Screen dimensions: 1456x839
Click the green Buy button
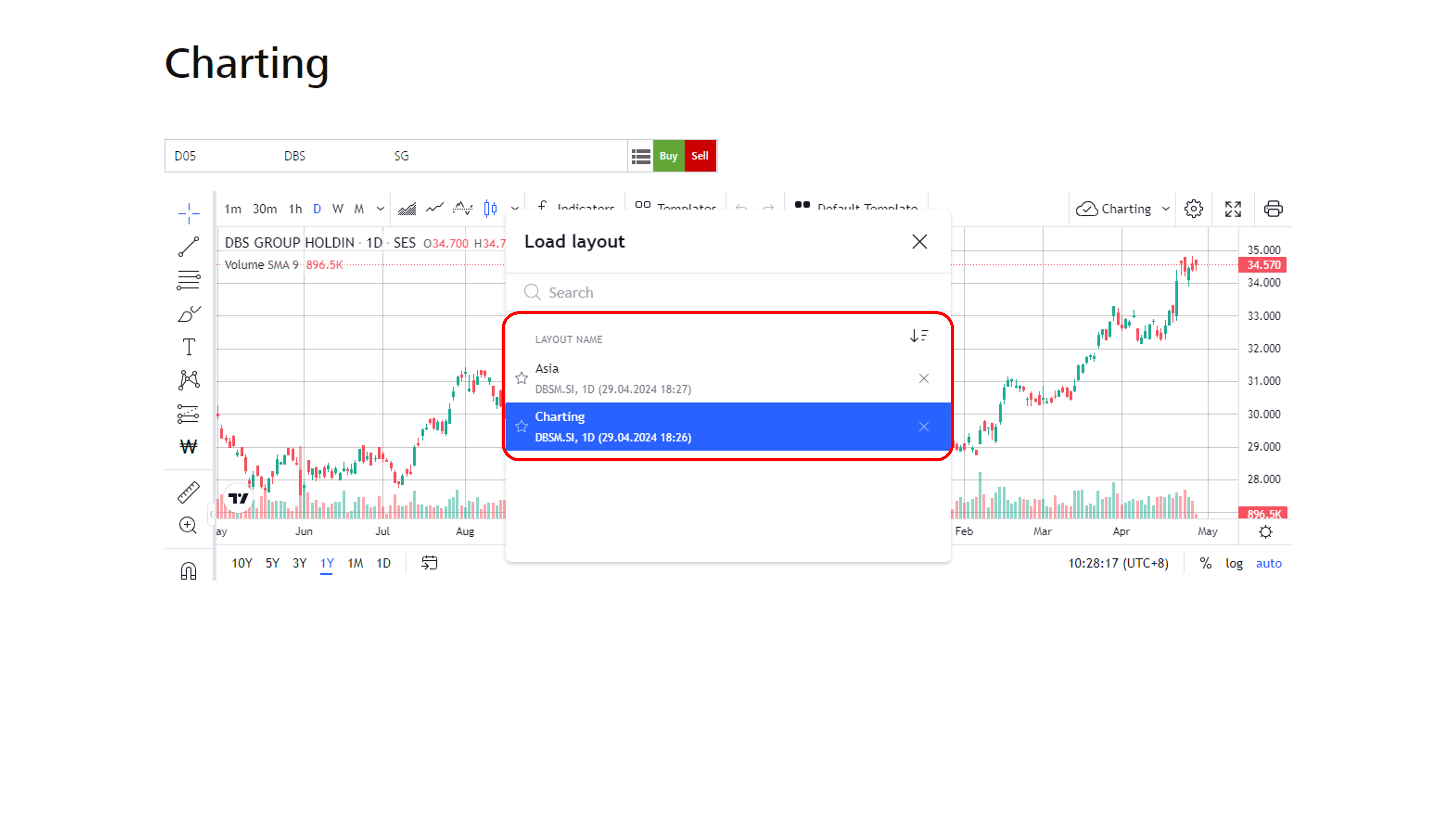668,156
